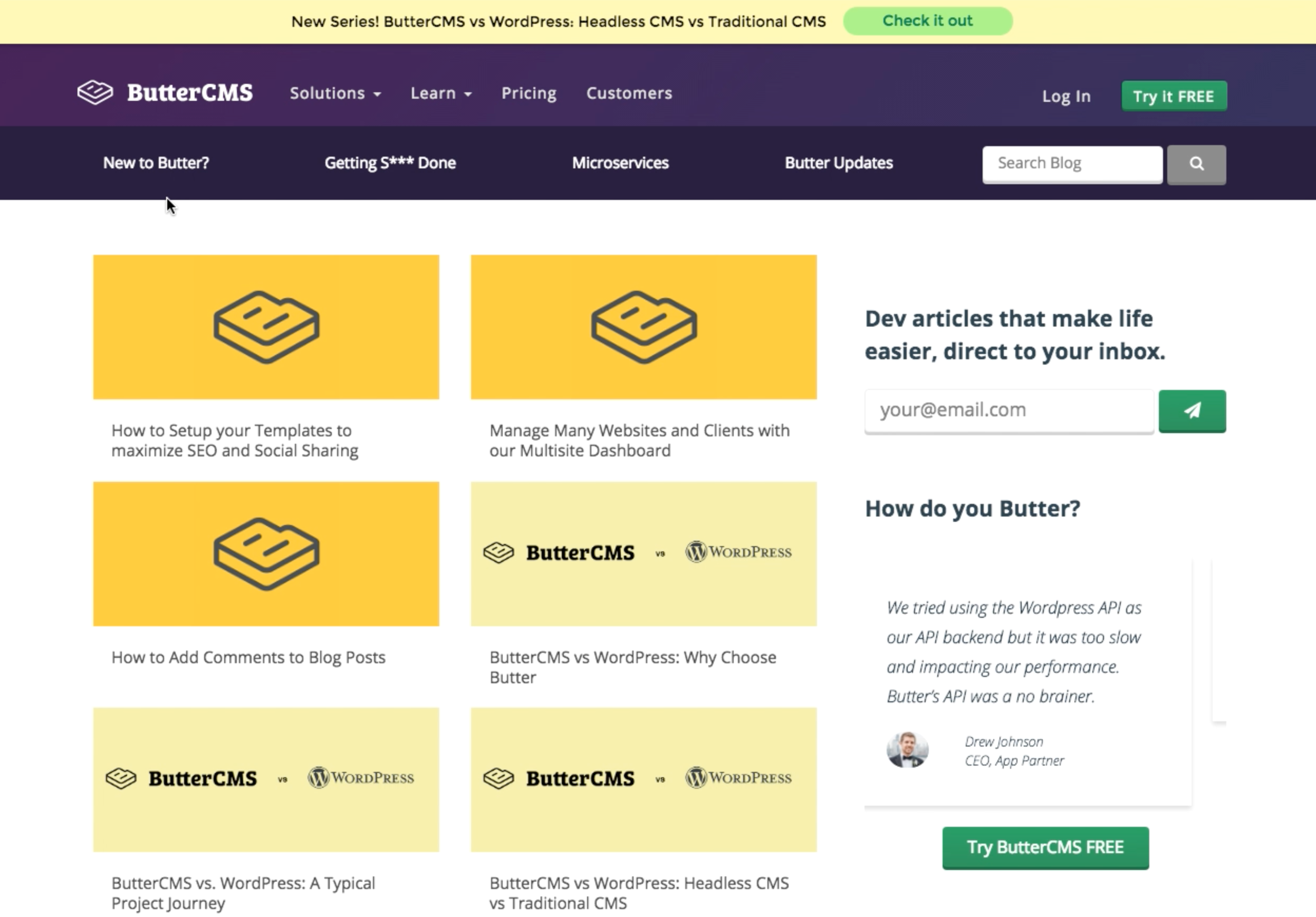Open Why Choose Butter post thumbnail
The width and height of the screenshot is (1316, 917).
(643, 554)
